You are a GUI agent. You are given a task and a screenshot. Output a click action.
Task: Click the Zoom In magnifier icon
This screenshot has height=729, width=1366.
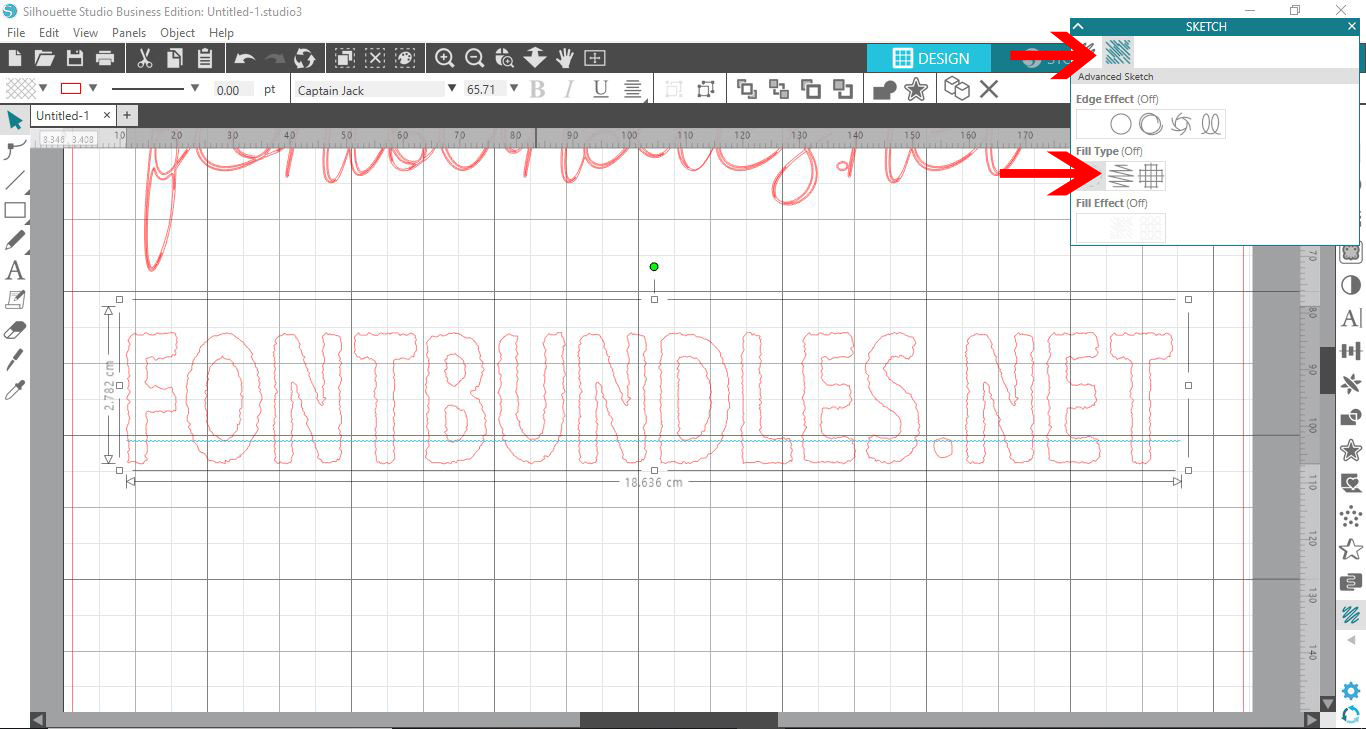tap(445, 58)
